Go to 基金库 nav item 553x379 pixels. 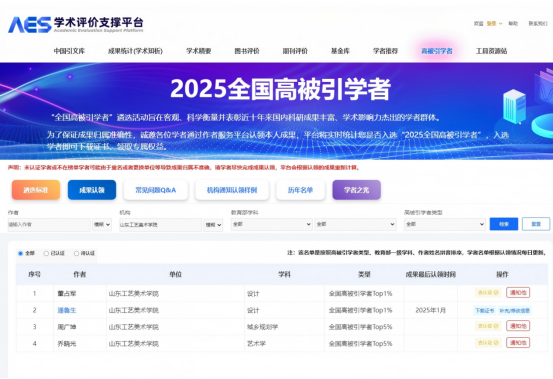340,51
